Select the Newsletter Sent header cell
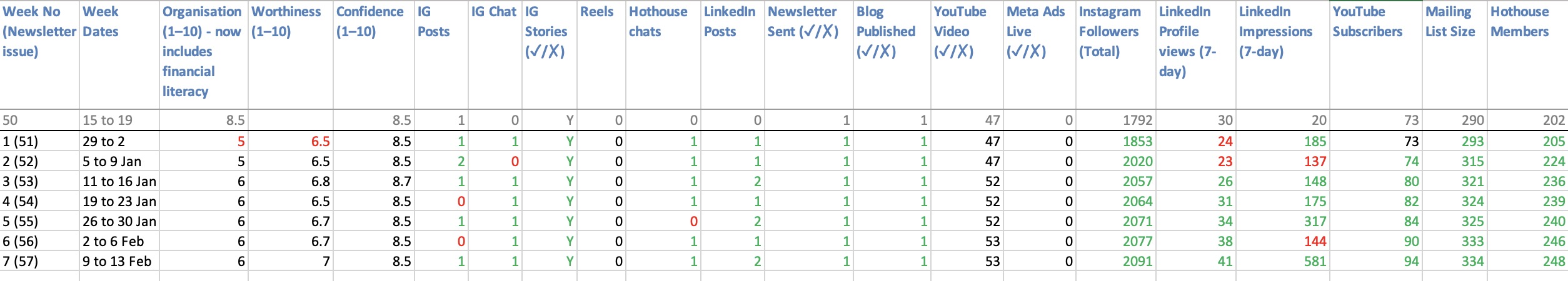The image size is (1568, 281). (x=808, y=55)
